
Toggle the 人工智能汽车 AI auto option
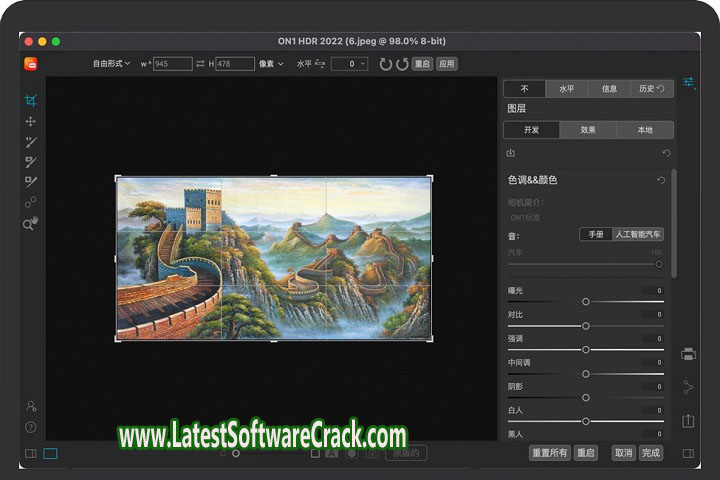point(638,234)
